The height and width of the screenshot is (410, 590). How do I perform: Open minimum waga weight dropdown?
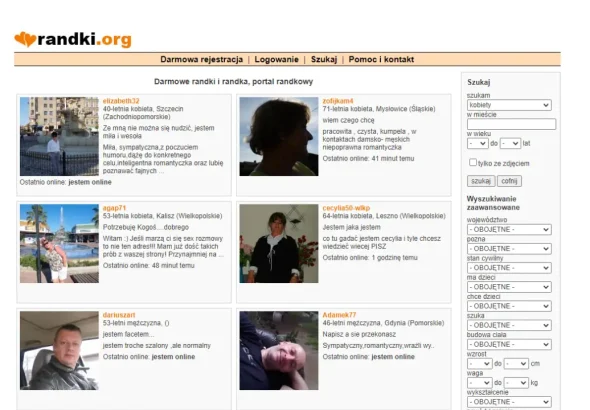pyautogui.click(x=479, y=383)
